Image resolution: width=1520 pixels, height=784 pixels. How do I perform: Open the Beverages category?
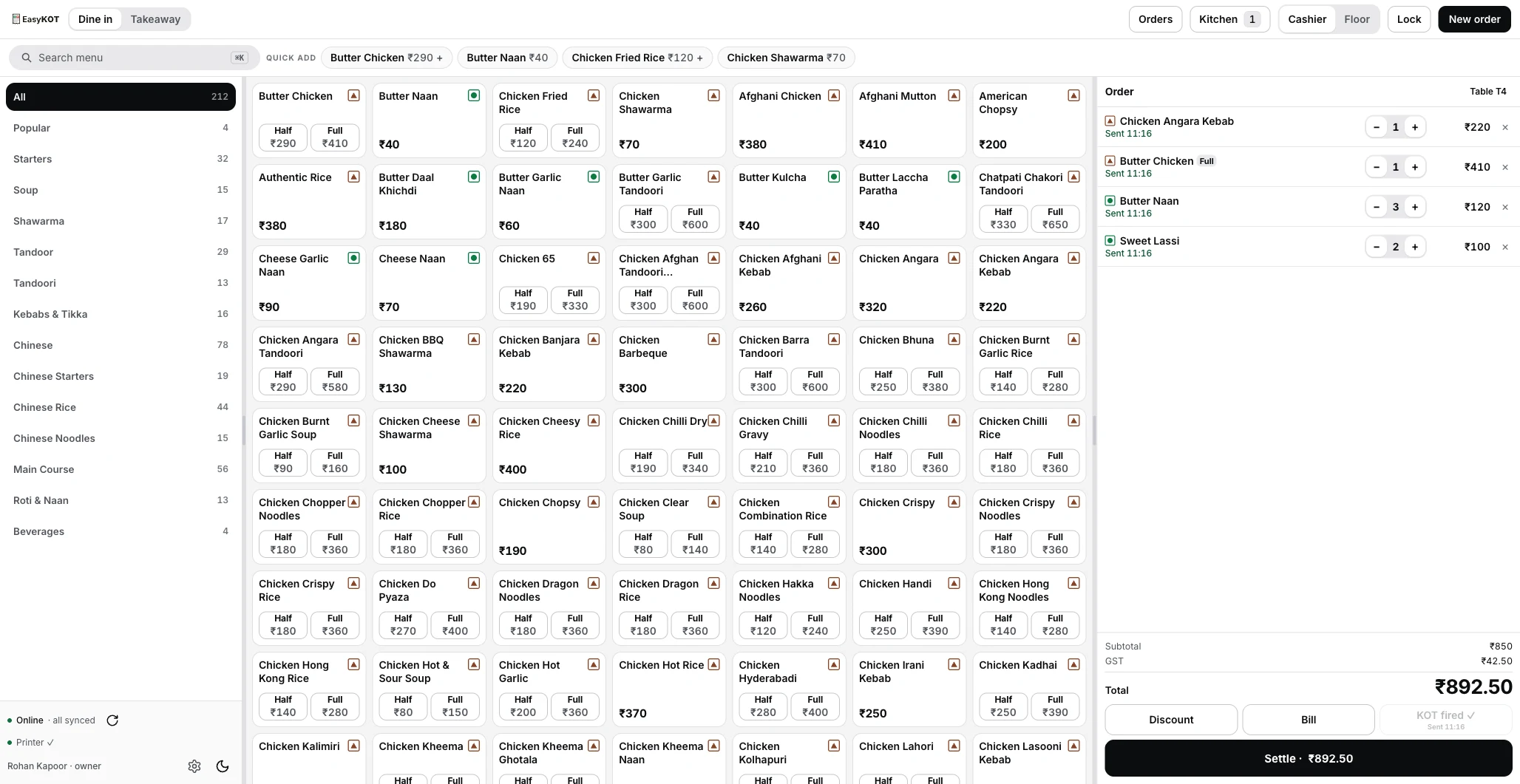(121, 531)
